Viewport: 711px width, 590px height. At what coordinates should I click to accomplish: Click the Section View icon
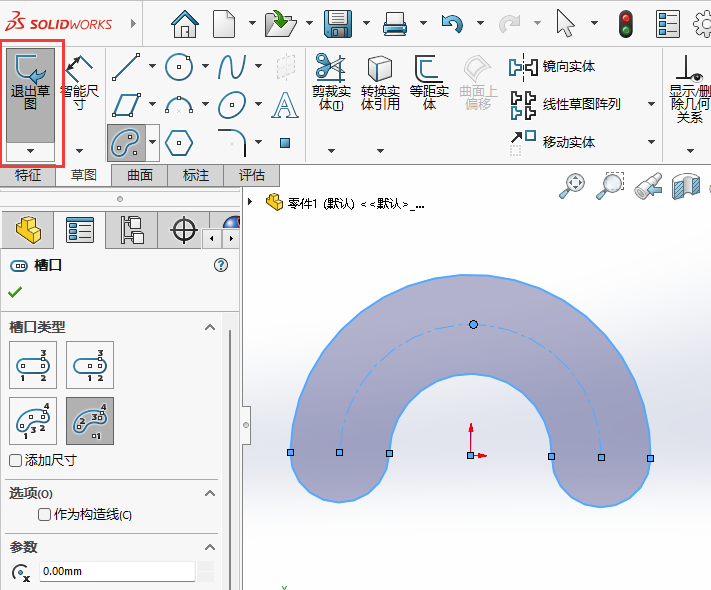(x=686, y=185)
